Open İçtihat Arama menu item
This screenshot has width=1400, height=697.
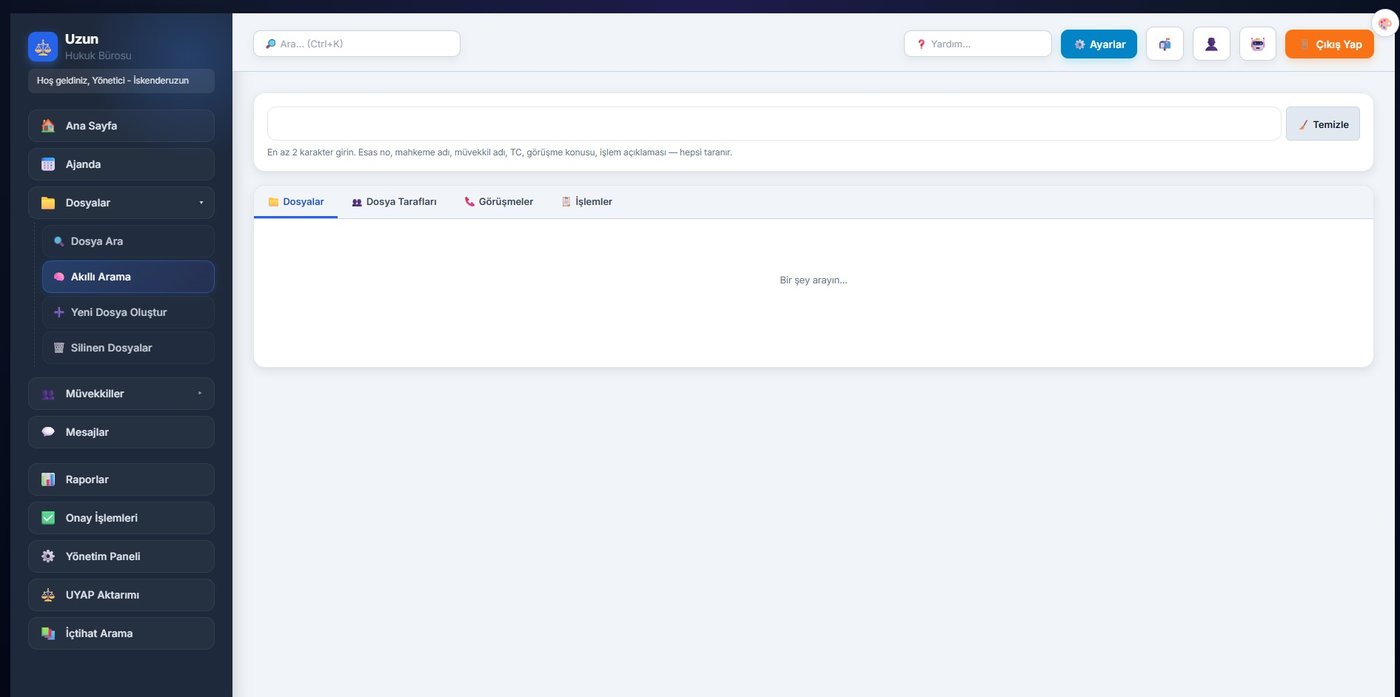coord(121,633)
